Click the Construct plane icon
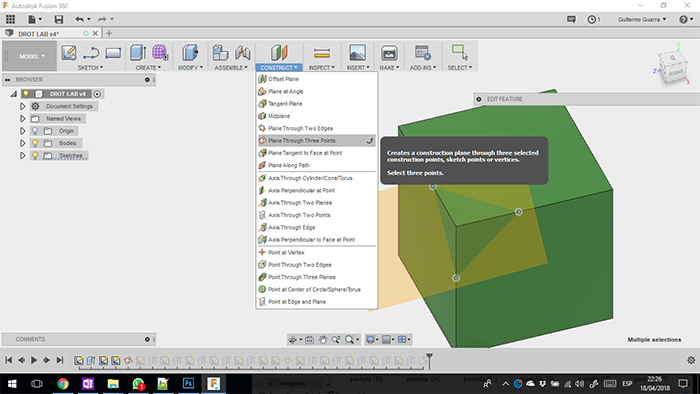The height and width of the screenshot is (394, 700). click(x=279, y=53)
